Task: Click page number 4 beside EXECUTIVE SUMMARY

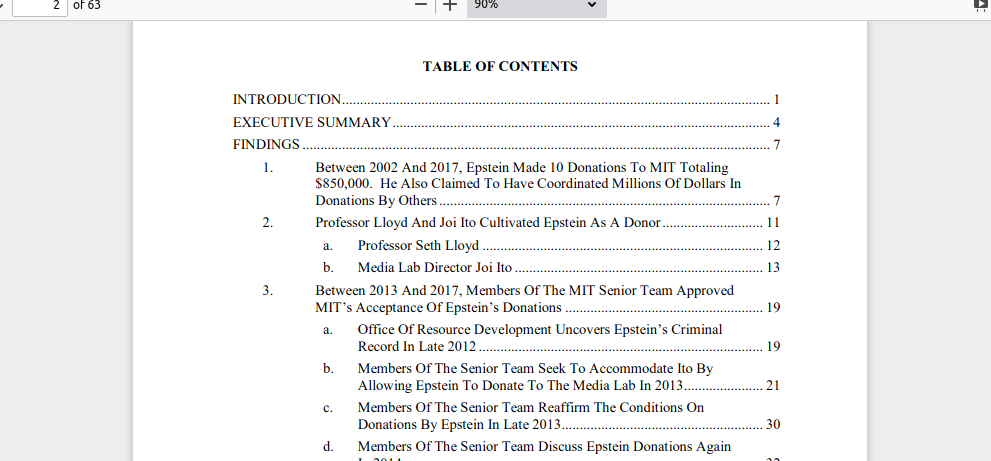Action: (x=777, y=123)
